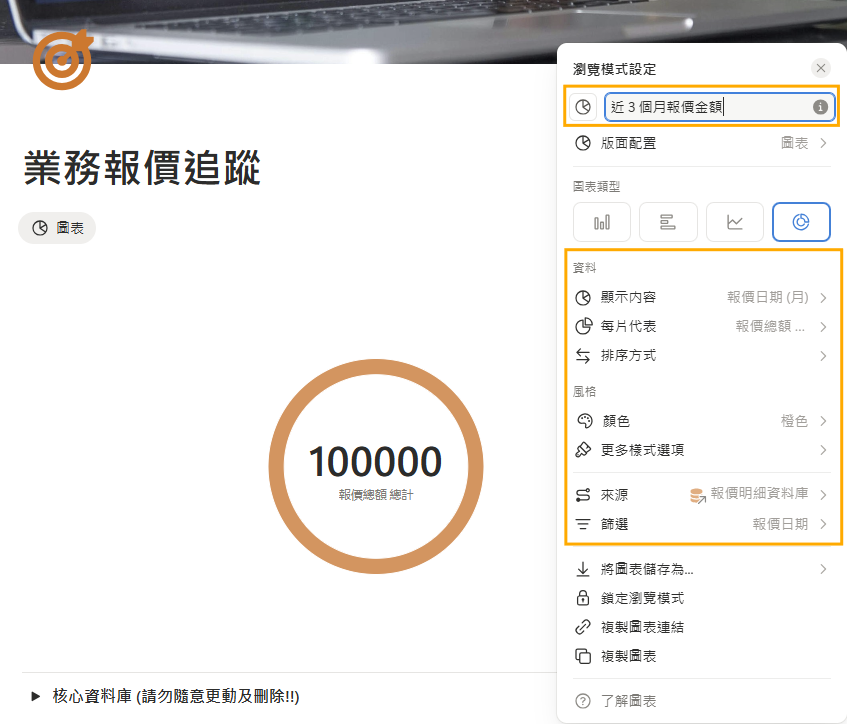Click the view icon beside name field
The height and width of the screenshot is (724, 847).
(x=583, y=107)
